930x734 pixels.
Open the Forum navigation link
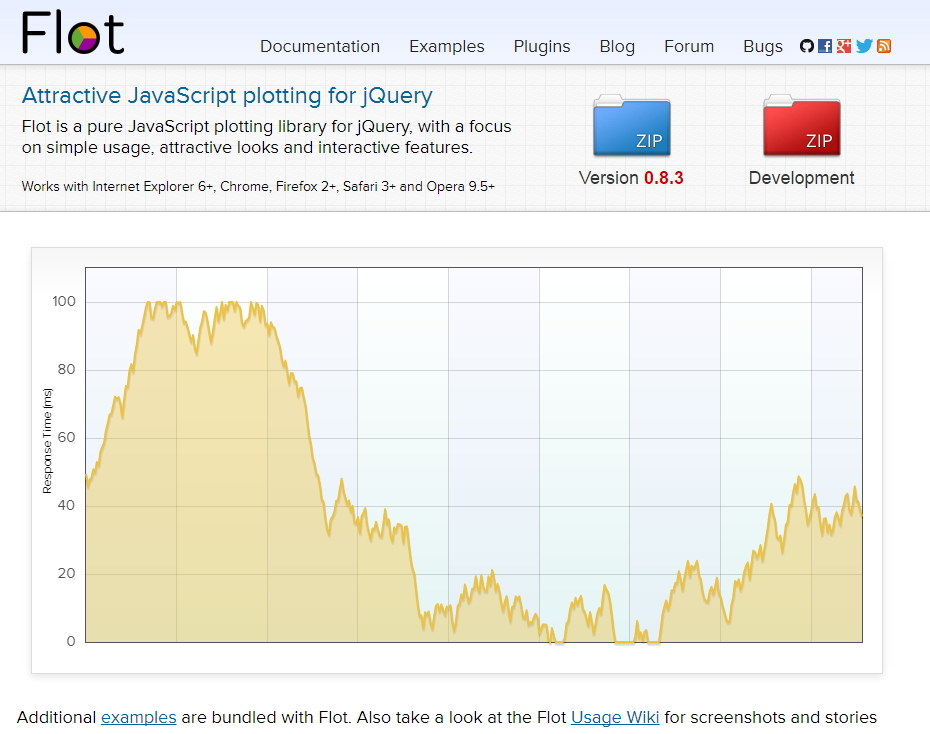tap(689, 46)
